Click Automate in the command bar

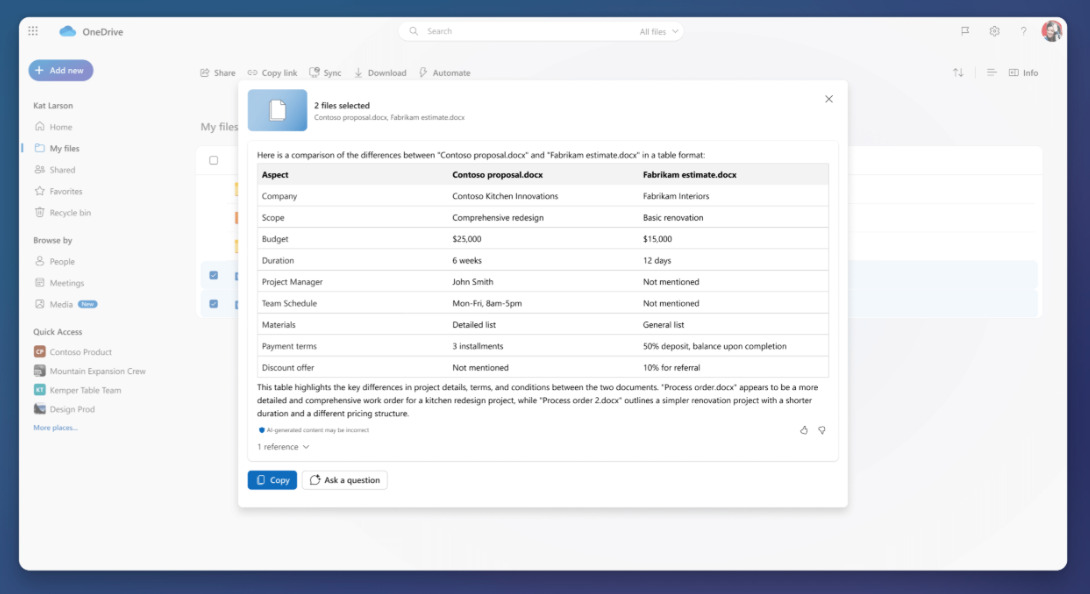pos(445,72)
